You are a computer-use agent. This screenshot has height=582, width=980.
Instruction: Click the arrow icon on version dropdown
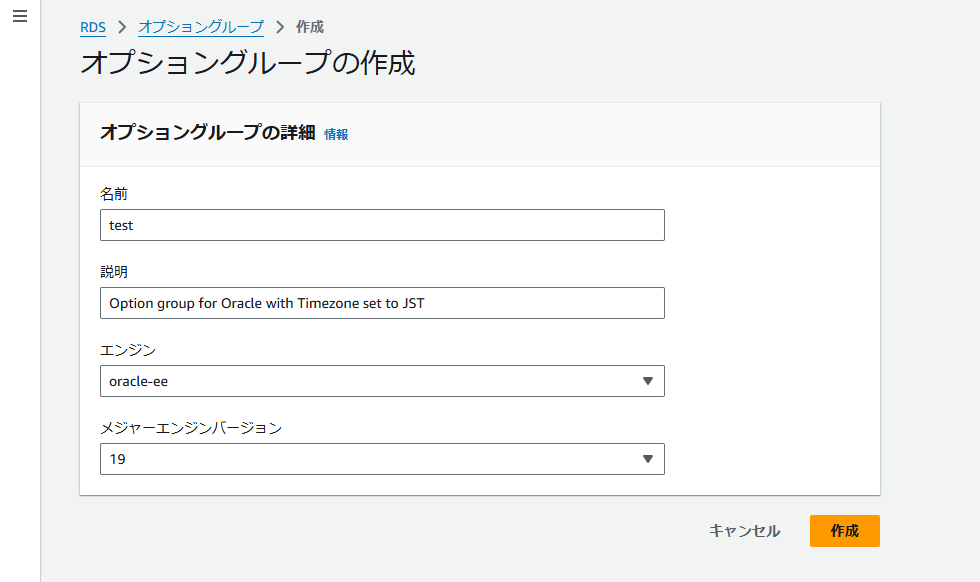[647, 459]
